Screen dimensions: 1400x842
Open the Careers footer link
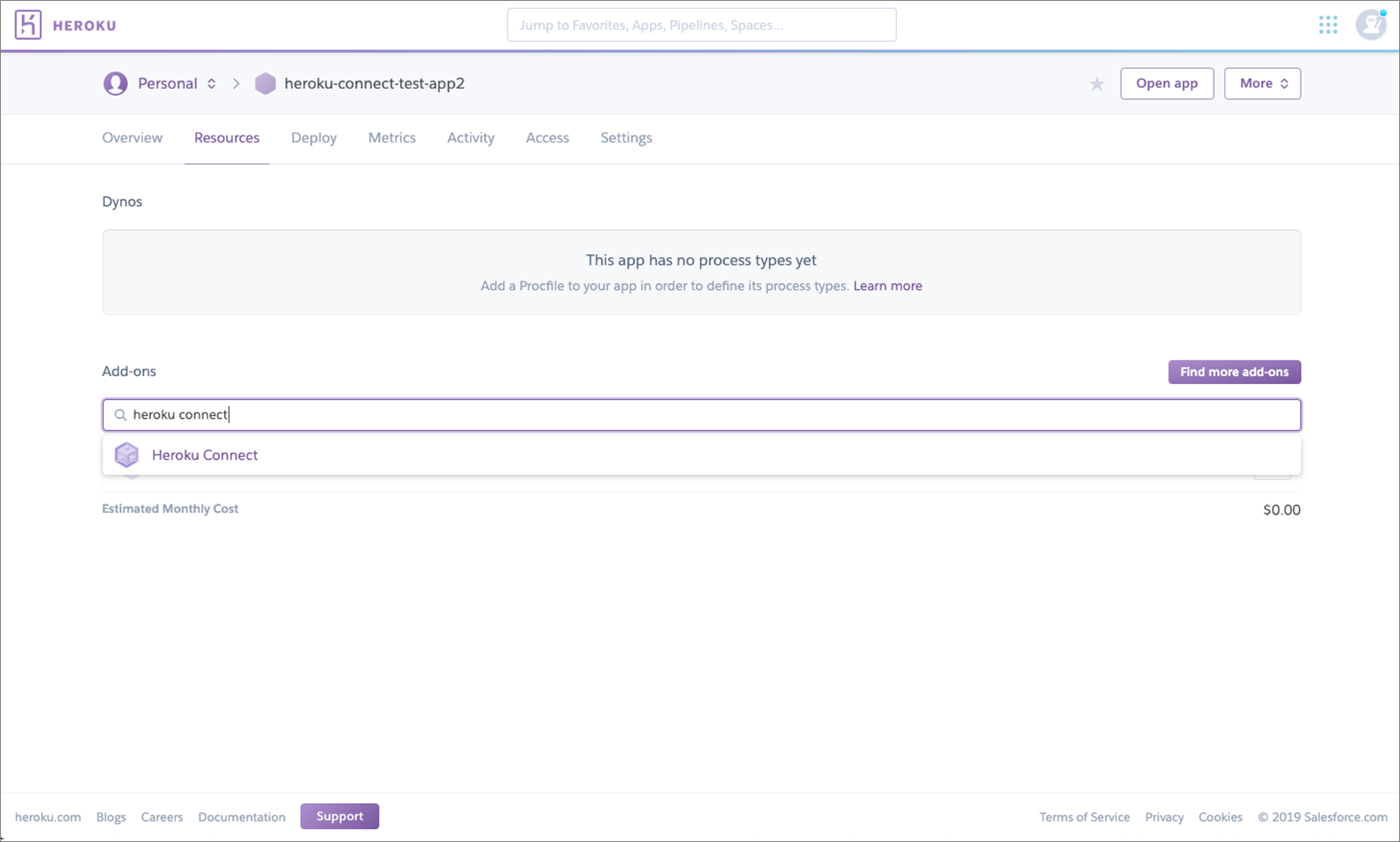(162, 817)
